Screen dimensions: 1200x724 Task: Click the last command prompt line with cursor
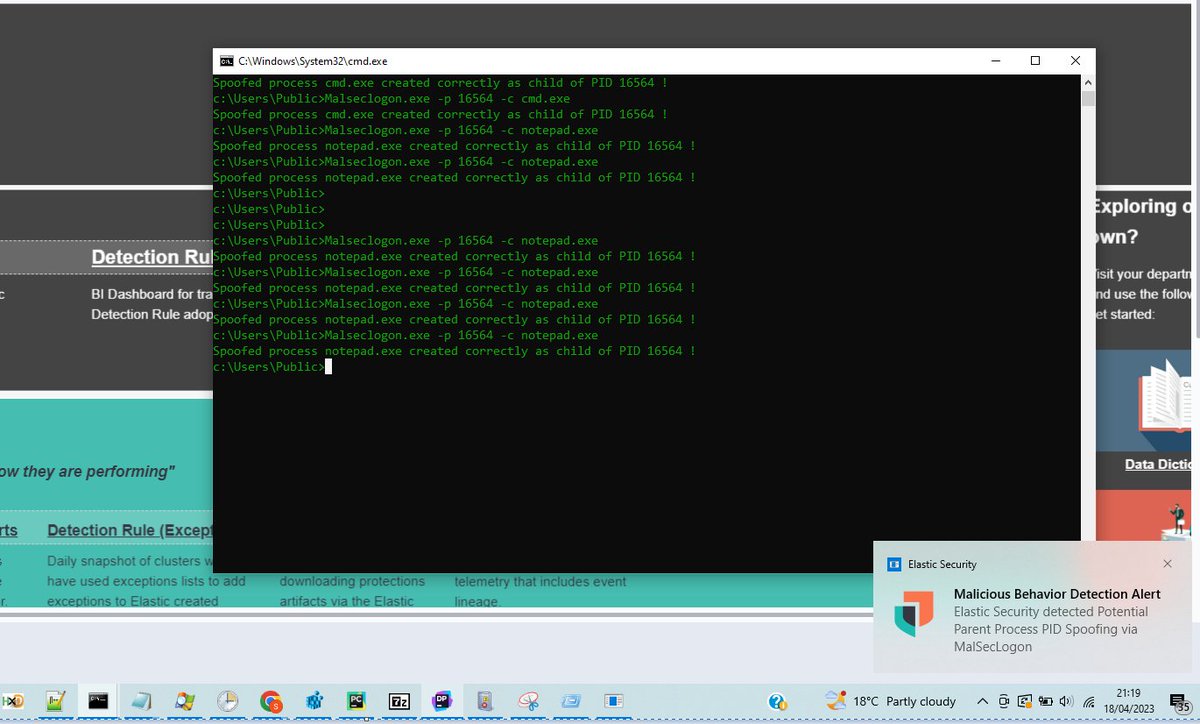pyautogui.click(x=272, y=367)
